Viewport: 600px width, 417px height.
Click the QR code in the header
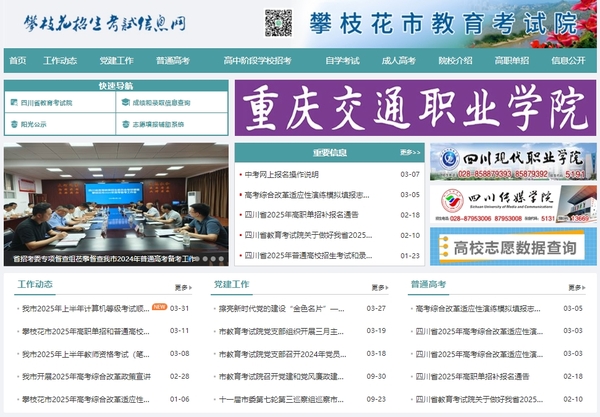(278, 23)
